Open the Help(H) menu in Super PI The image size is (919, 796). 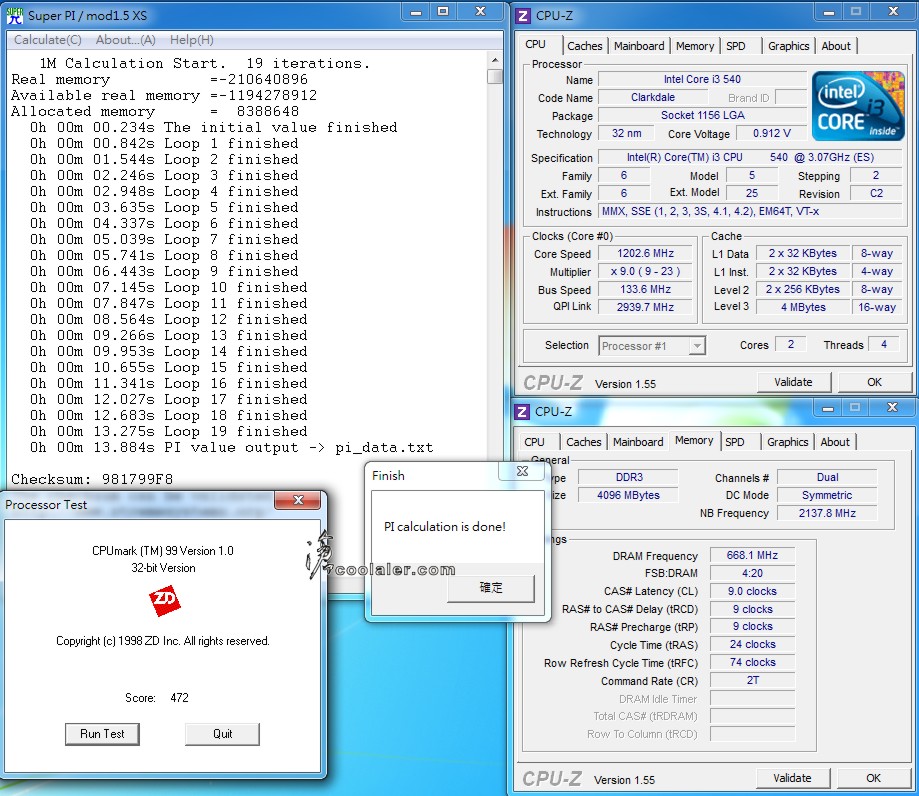click(192, 40)
